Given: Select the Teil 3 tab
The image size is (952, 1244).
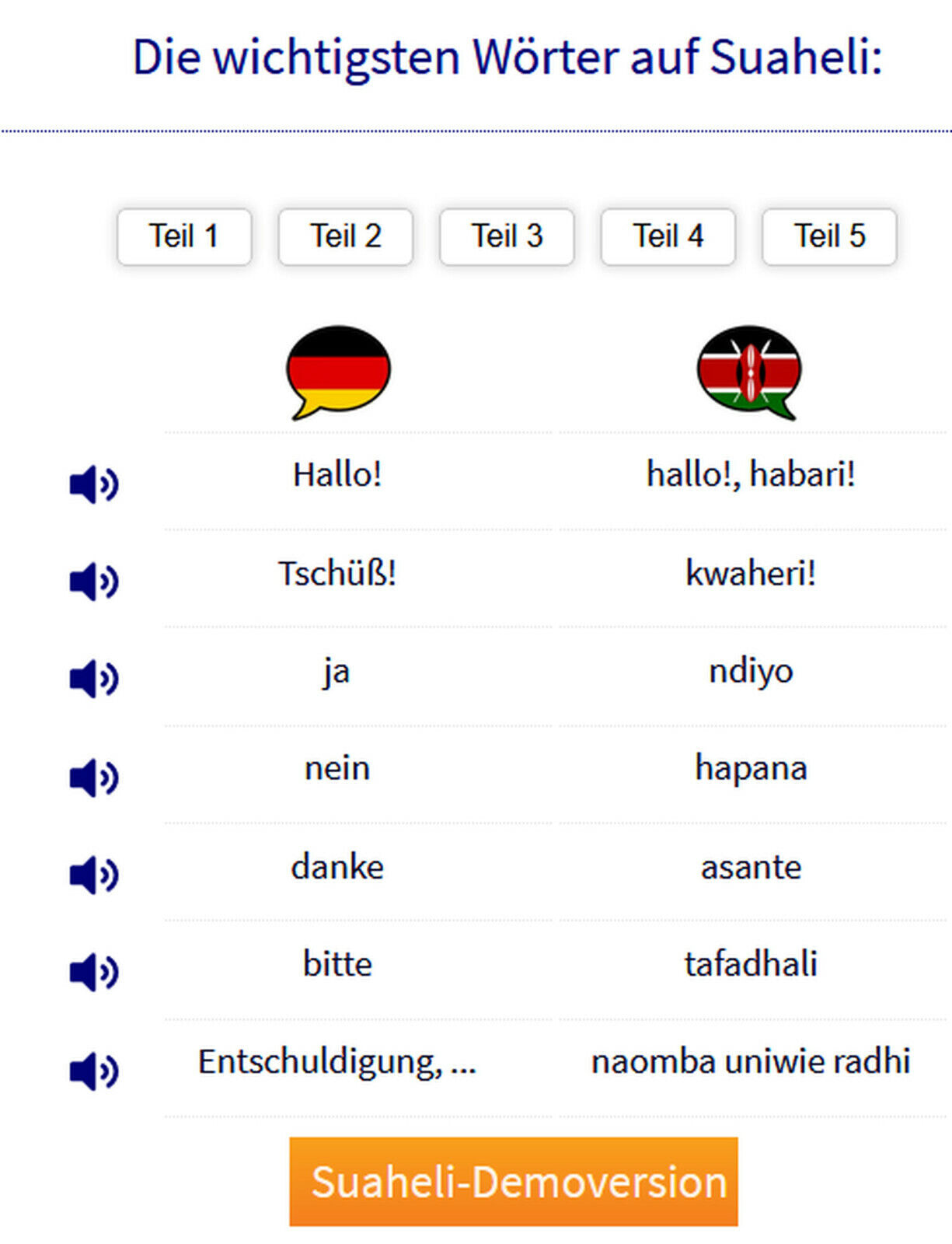Looking at the screenshot, I should 507,236.
